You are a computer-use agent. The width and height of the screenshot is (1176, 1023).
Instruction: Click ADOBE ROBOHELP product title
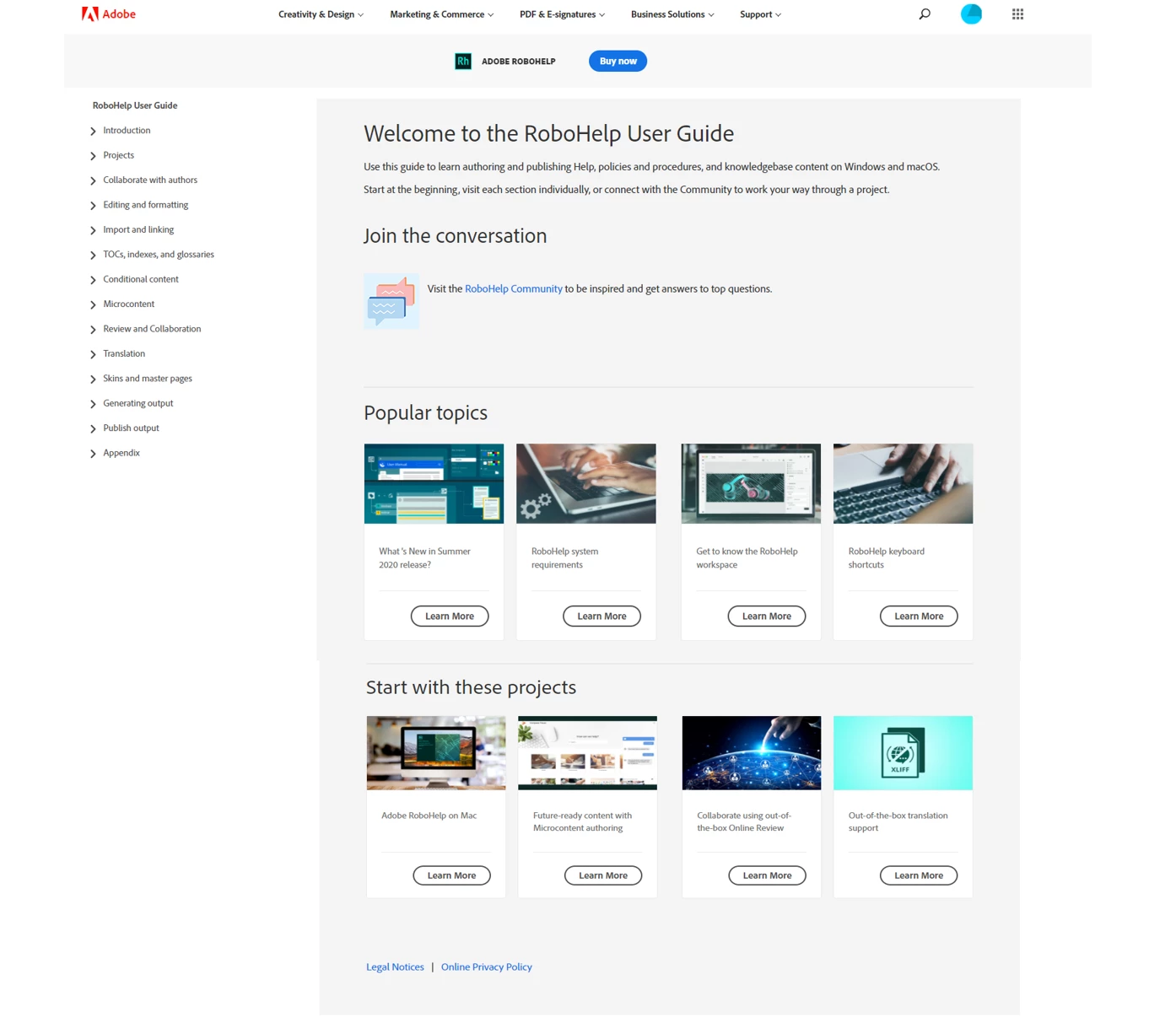[518, 62]
